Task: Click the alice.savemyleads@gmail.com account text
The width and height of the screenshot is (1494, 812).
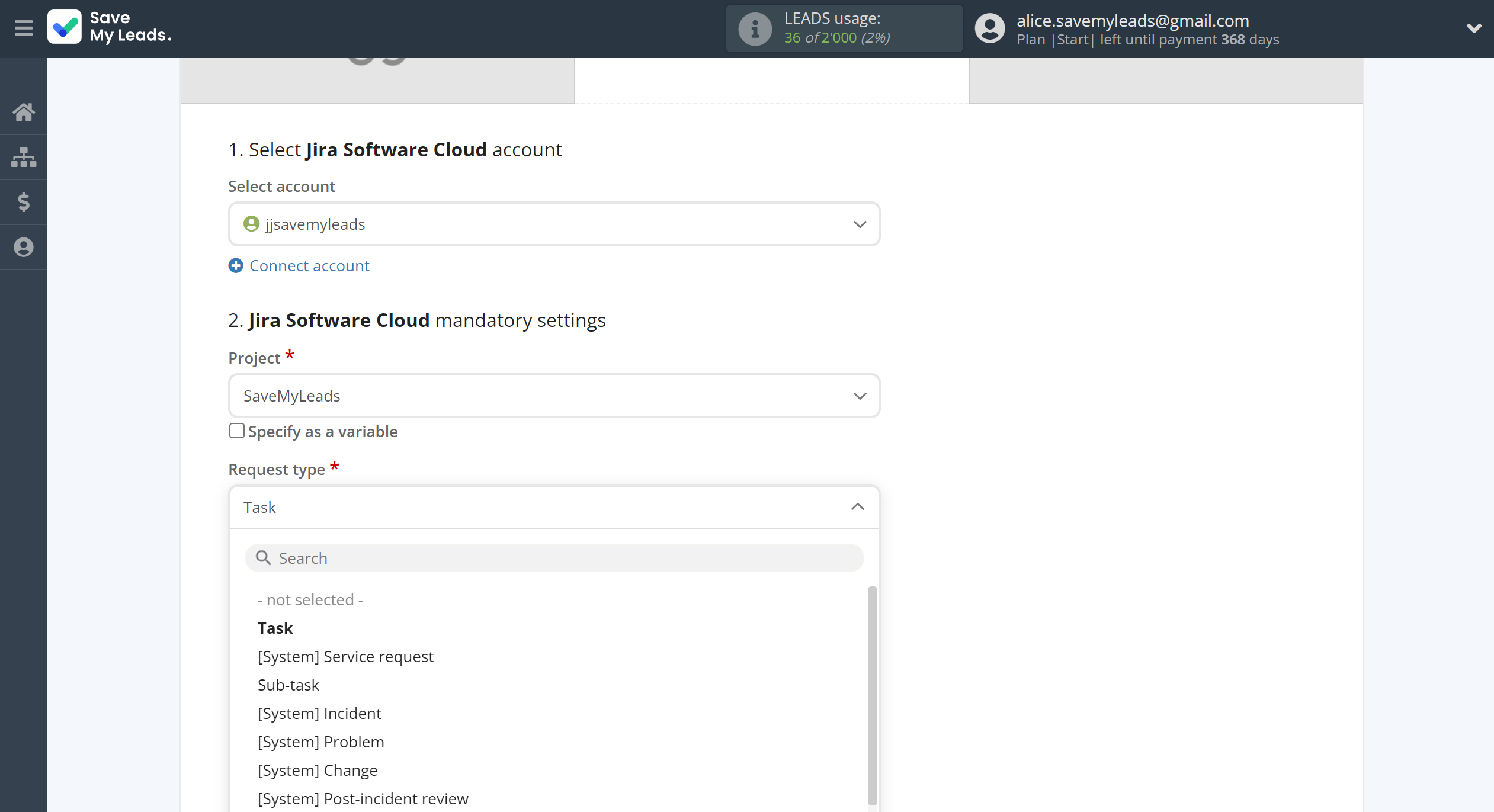Action: [1133, 20]
